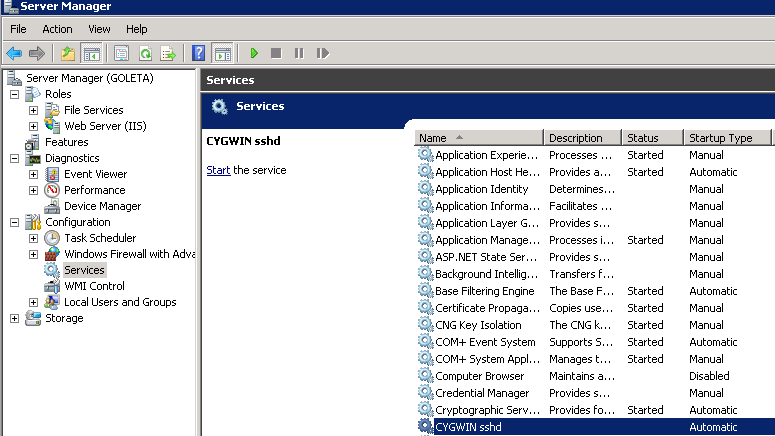Select the Computer Browser service
Image resolution: width=775 pixels, height=436 pixels.
479,376
